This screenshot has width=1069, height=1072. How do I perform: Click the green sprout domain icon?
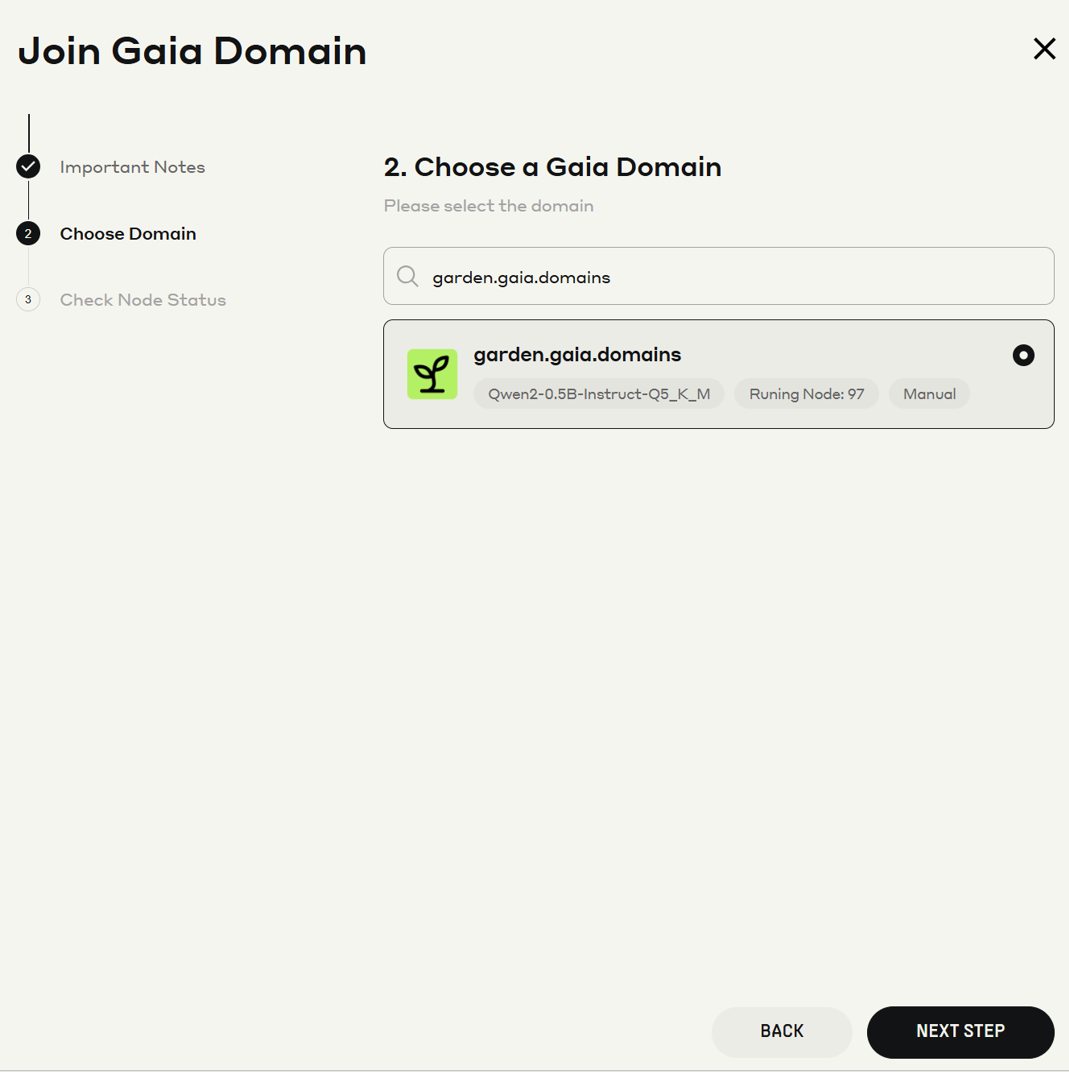pos(432,374)
